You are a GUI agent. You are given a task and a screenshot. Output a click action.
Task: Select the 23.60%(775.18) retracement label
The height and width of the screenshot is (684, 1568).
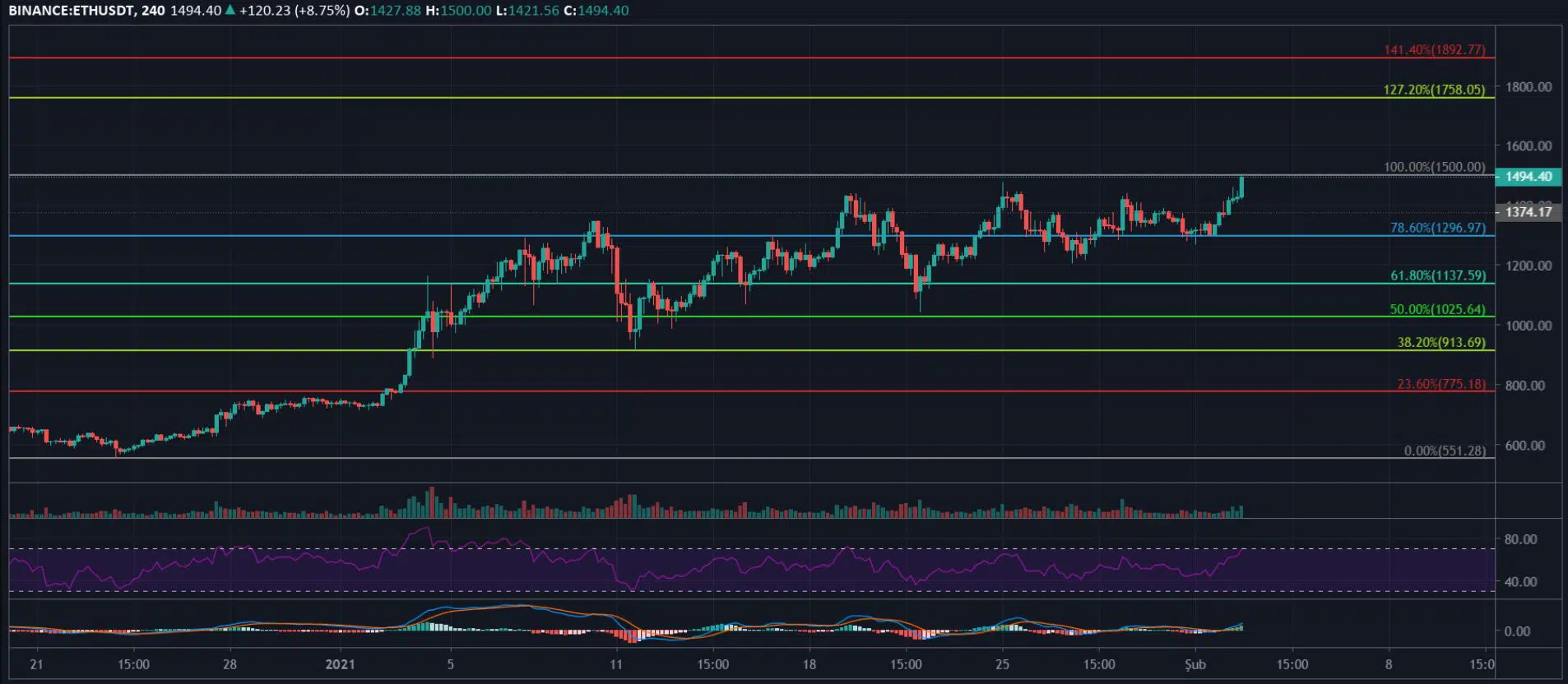tap(1440, 384)
